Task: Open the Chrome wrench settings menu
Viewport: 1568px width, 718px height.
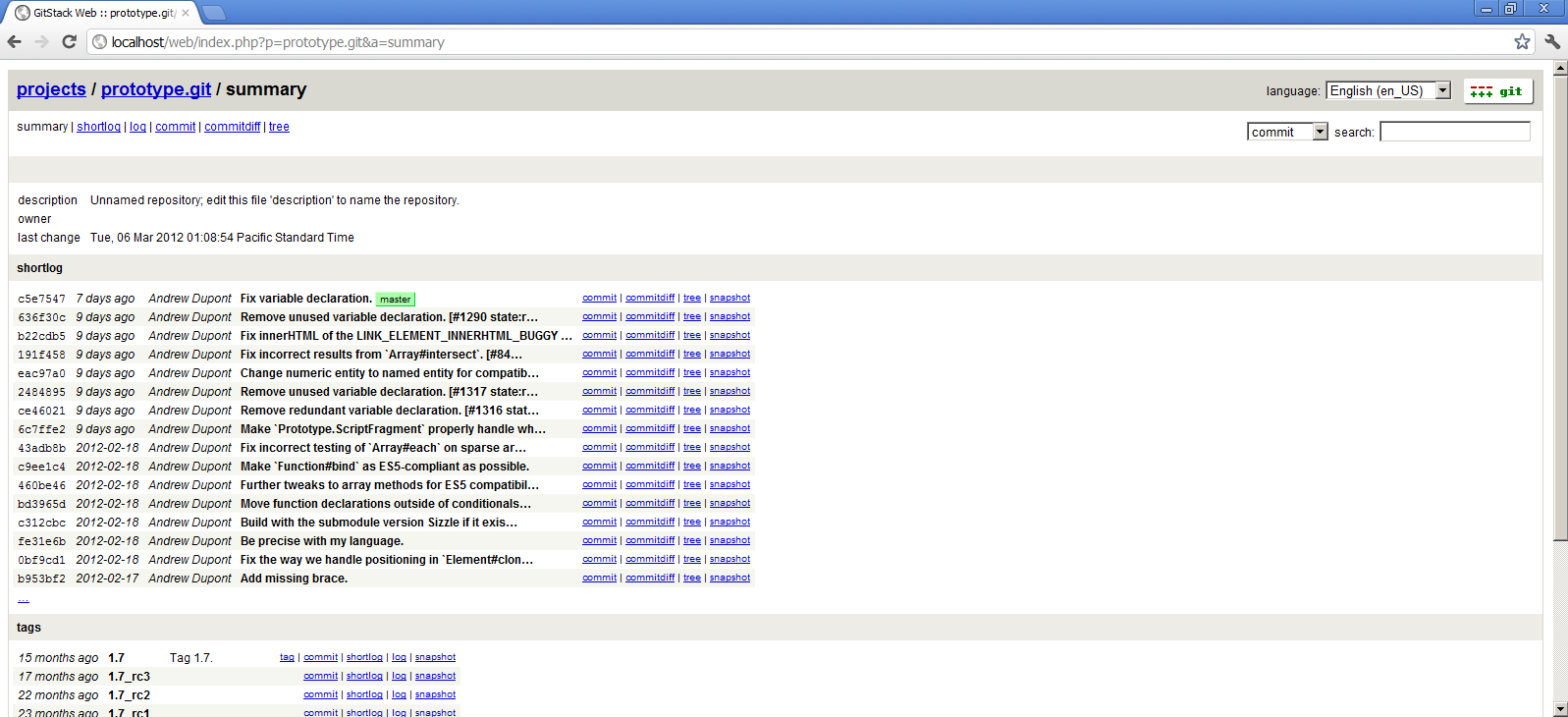Action: 1552,41
